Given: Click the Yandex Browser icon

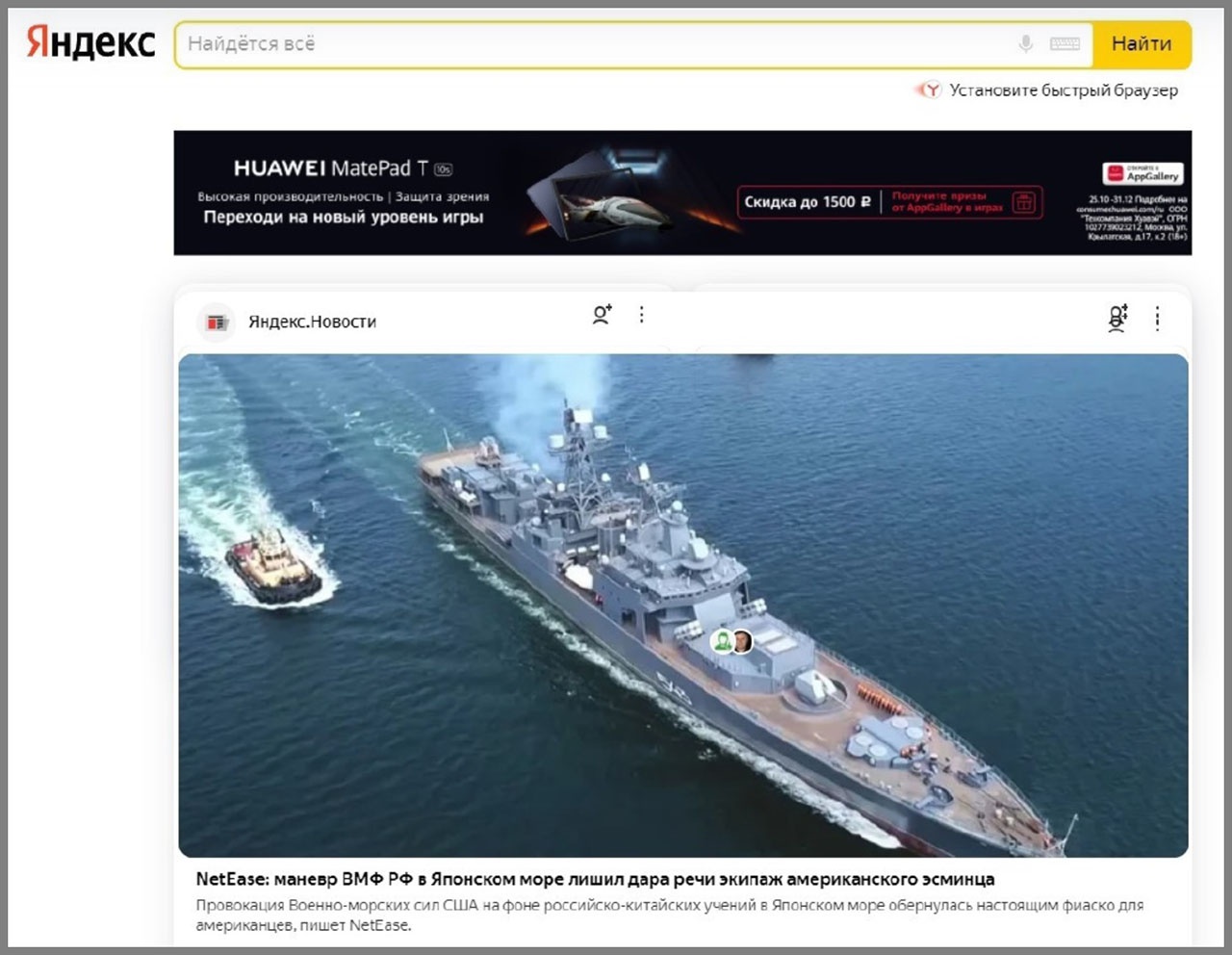Looking at the screenshot, I should [929, 90].
